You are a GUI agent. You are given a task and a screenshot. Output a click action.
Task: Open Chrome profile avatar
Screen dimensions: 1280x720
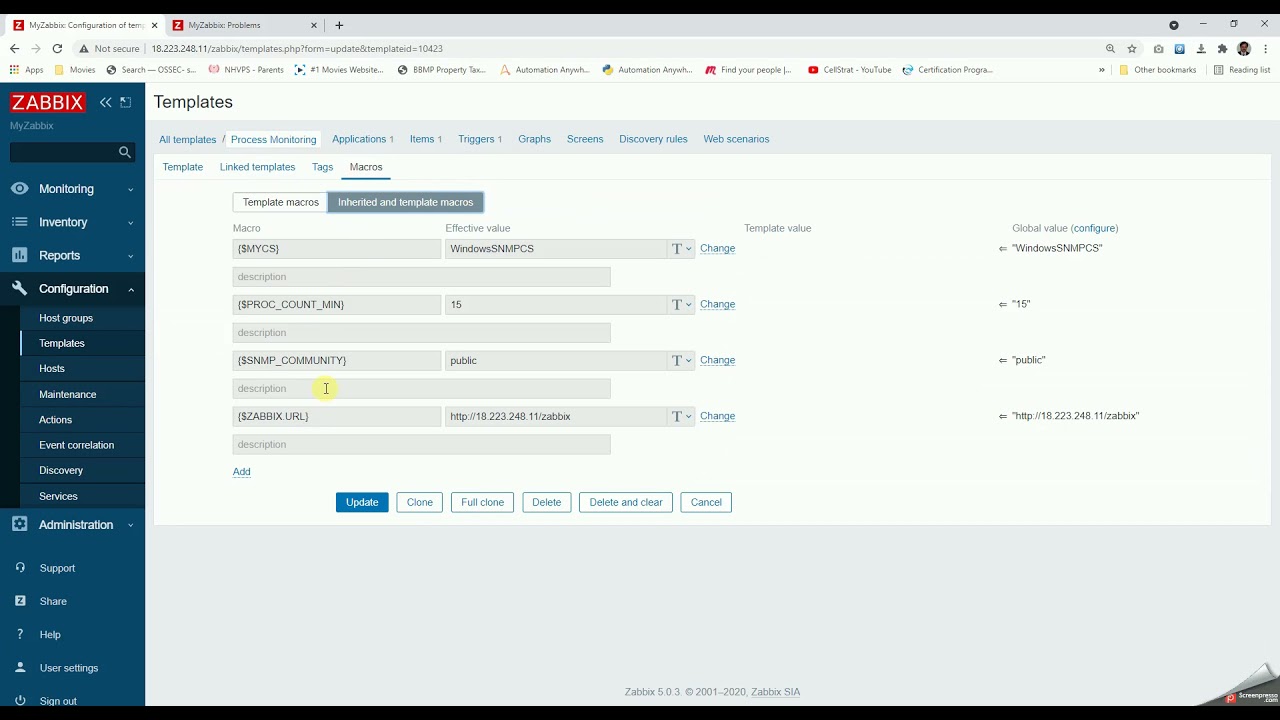pyautogui.click(x=1244, y=48)
